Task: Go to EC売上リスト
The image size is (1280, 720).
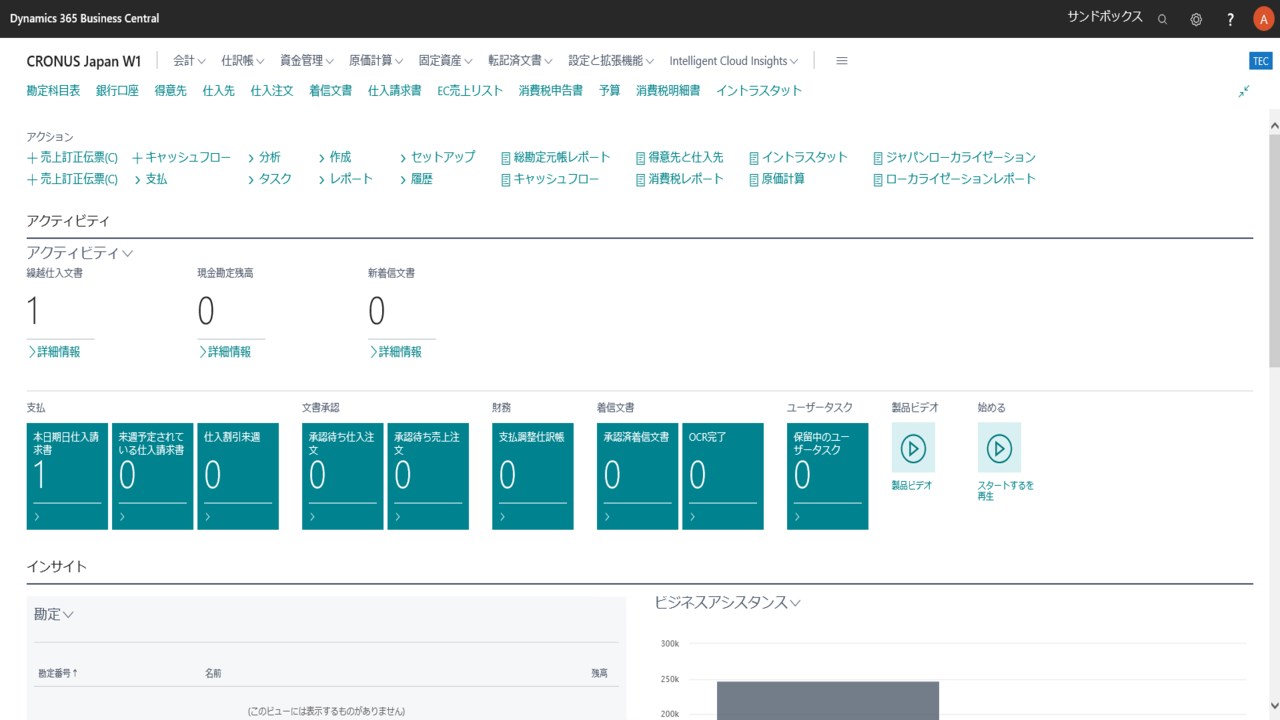Action: [470, 90]
